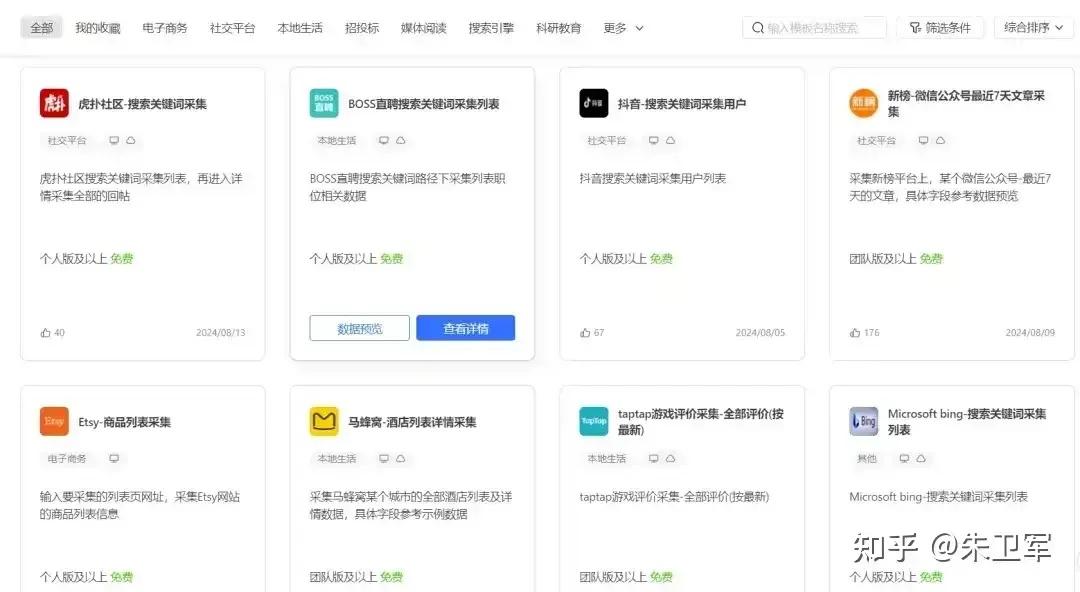This screenshot has height=592, width=1080.
Task: Open the 综合排序 sorting dropdown
Action: coord(1033,28)
